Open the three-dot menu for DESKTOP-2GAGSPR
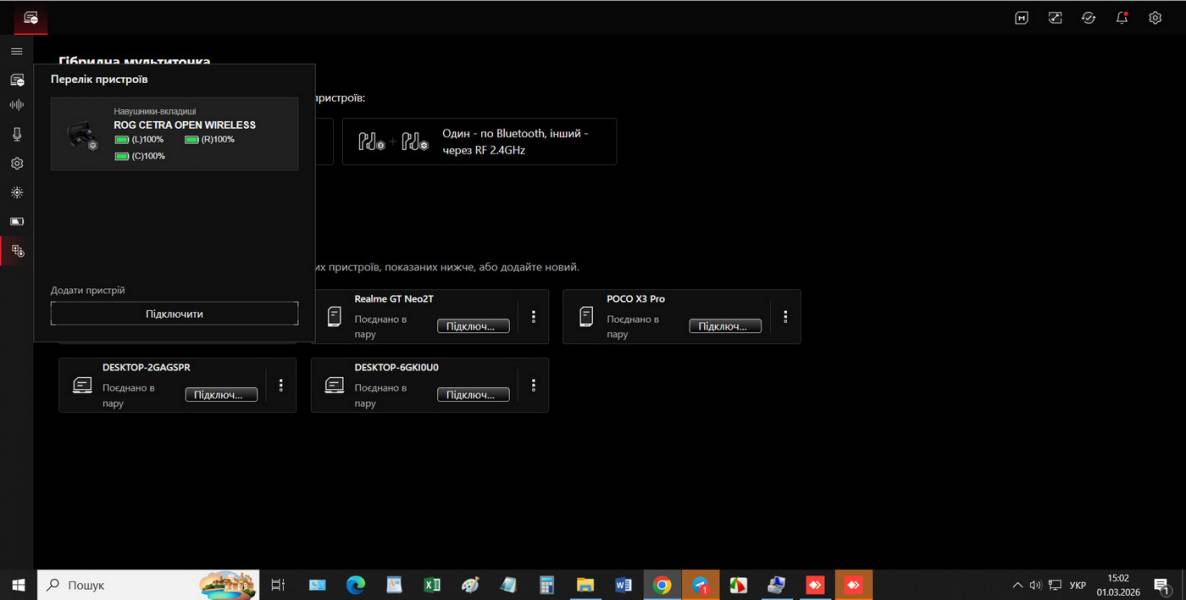Image resolution: width=1186 pixels, height=600 pixels. 281,385
